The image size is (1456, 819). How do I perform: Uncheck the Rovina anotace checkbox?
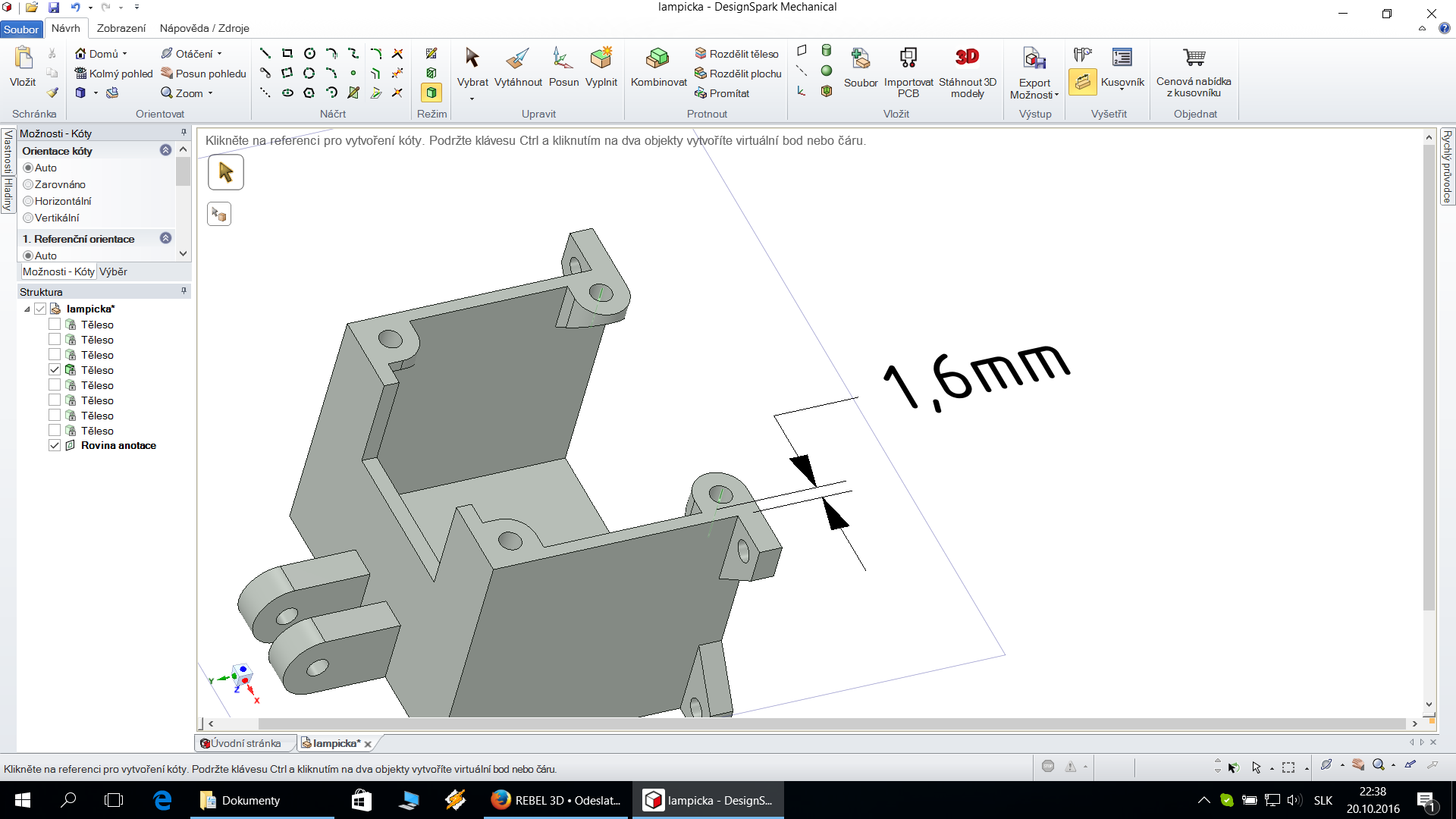pyautogui.click(x=55, y=445)
